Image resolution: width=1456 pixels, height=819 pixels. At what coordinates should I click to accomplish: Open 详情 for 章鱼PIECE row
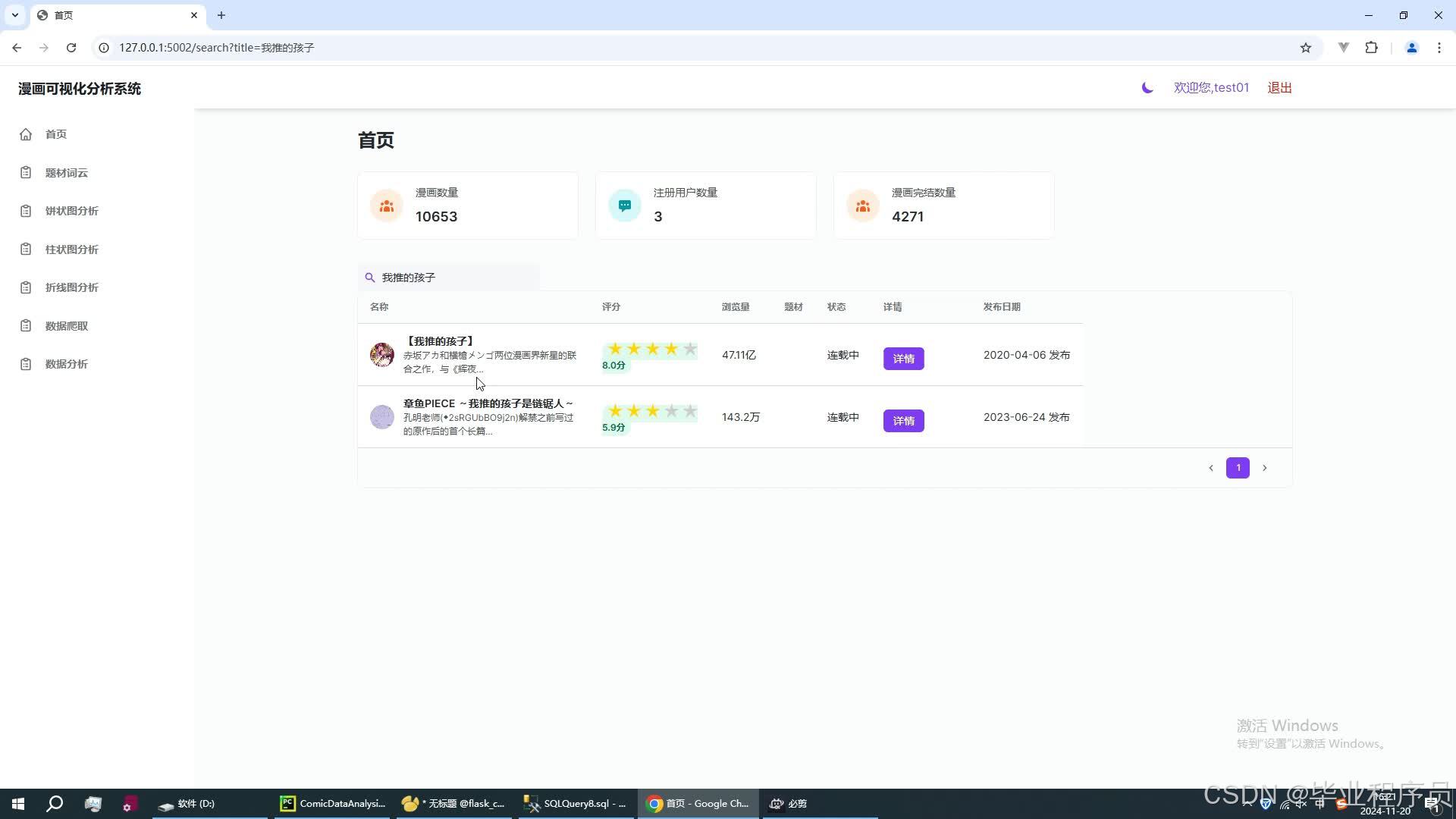[x=903, y=421]
